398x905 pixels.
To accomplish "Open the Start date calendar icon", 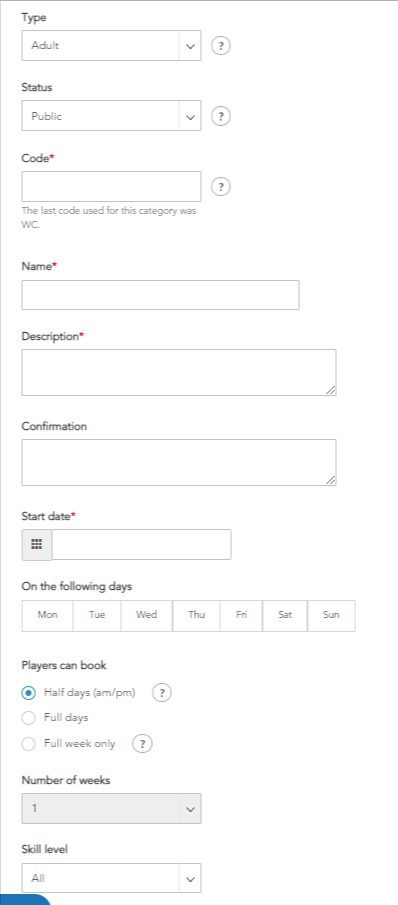I will coord(36,544).
